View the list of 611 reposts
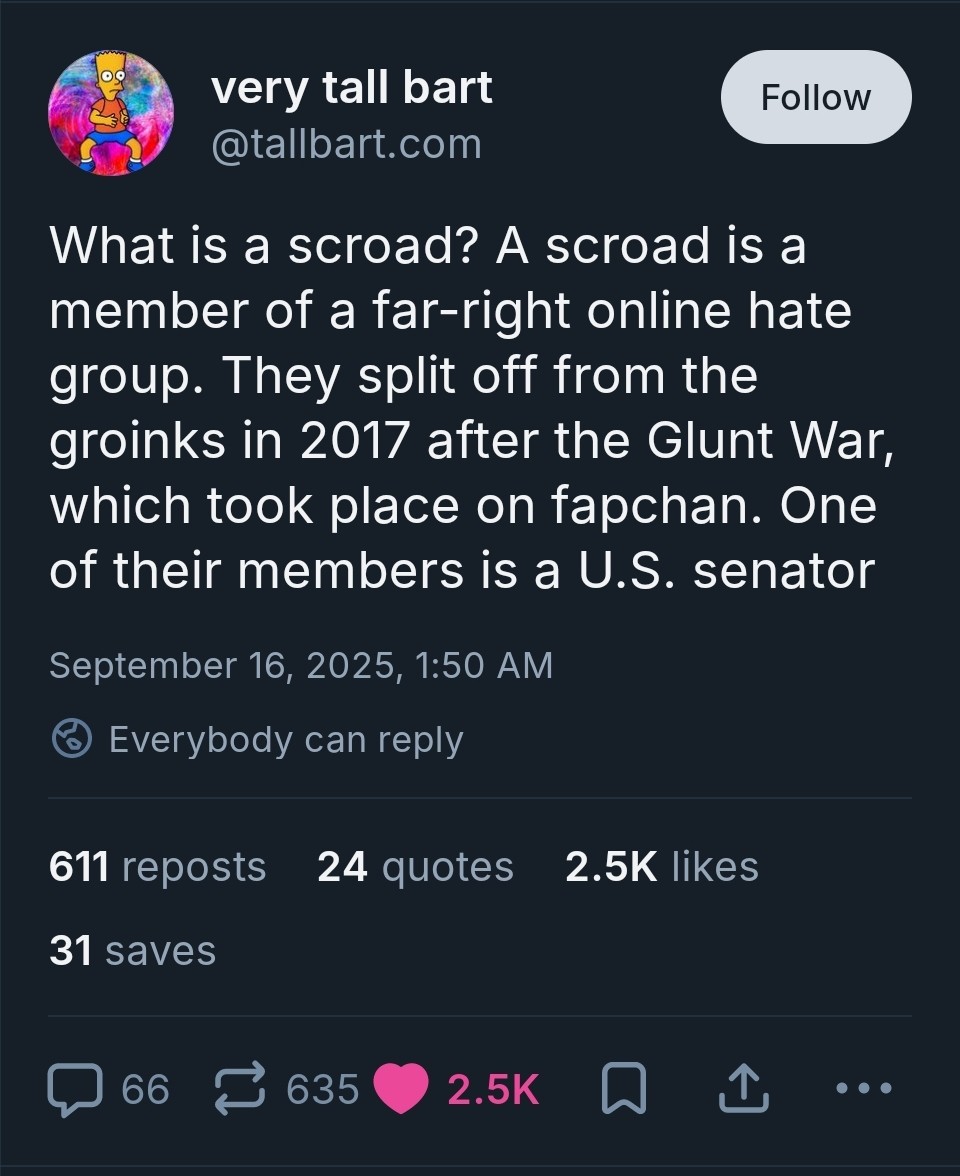 click(x=158, y=866)
